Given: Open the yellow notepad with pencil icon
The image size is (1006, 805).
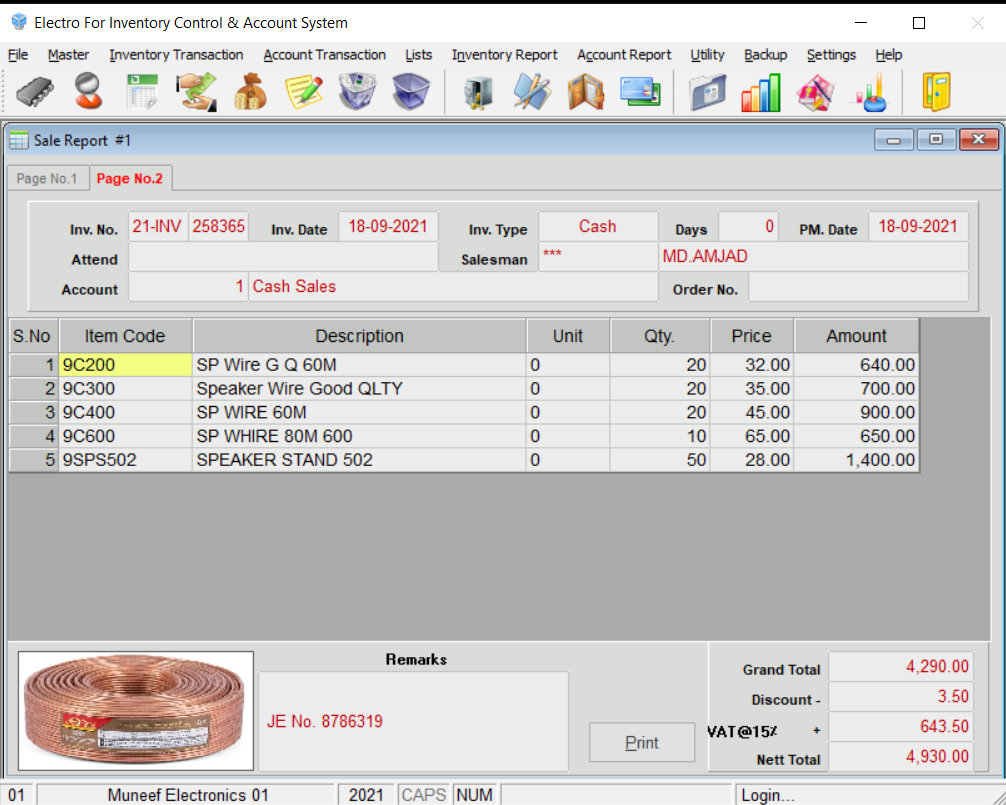Looking at the screenshot, I should (304, 92).
